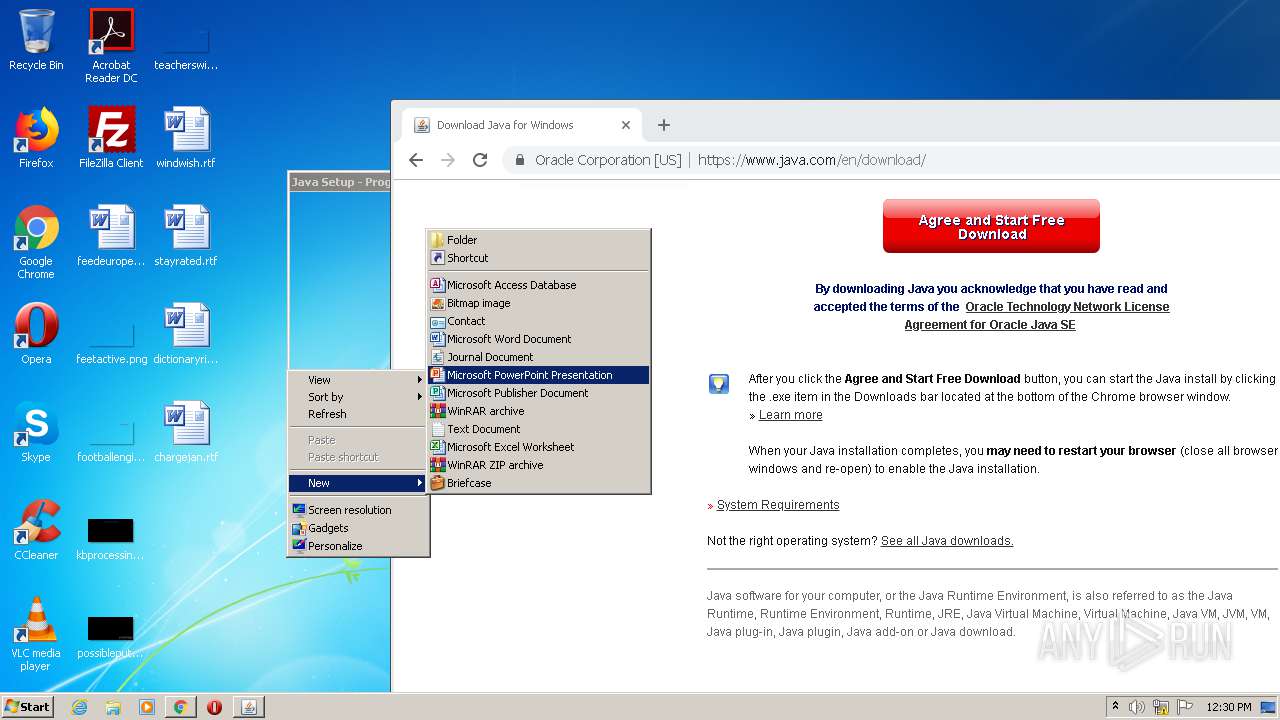The image size is (1280, 720).
Task: Open the Recycle Bin desktop icon
Action: point(36,40)
